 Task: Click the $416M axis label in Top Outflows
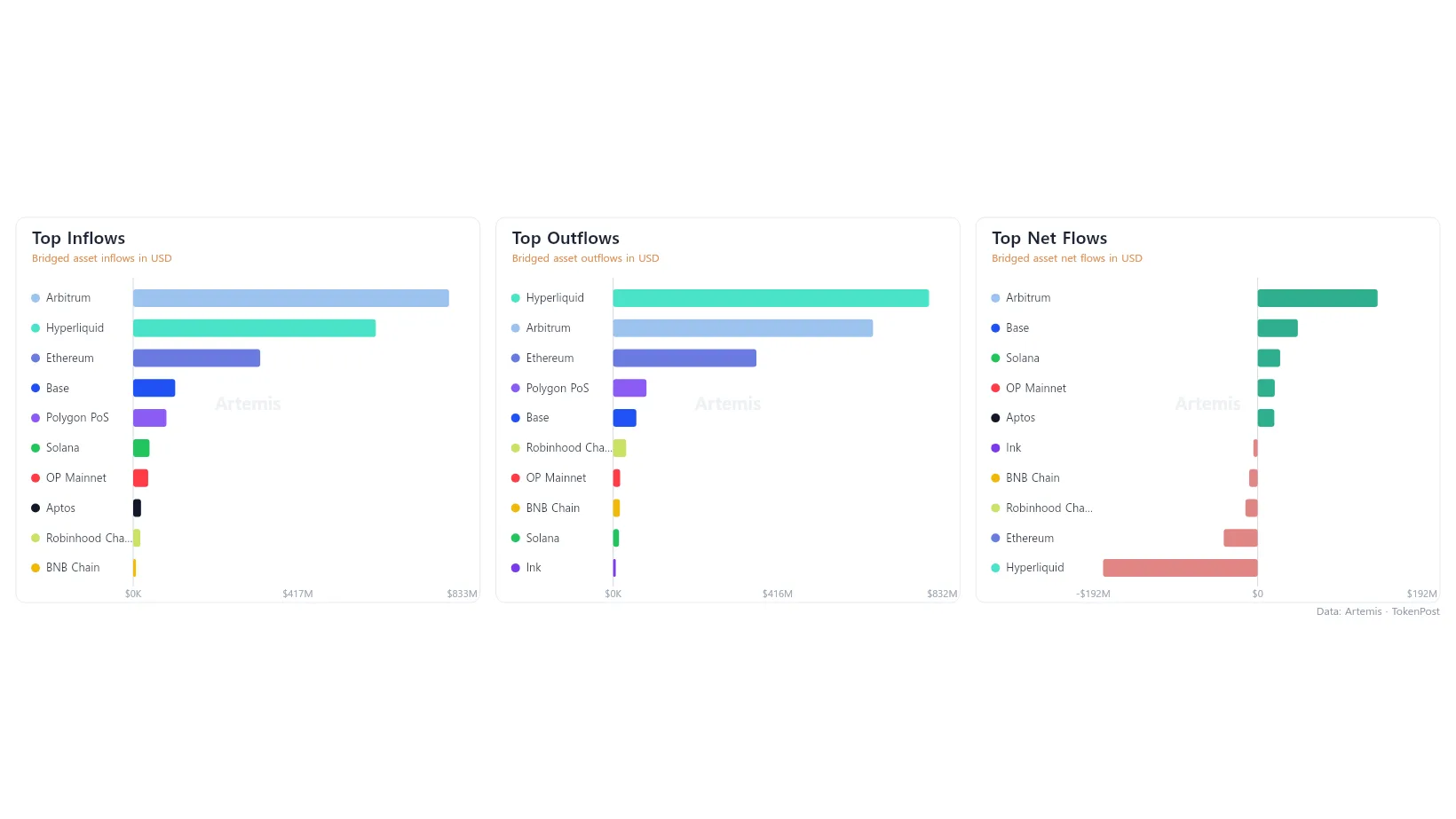click(x=778, y=594)
